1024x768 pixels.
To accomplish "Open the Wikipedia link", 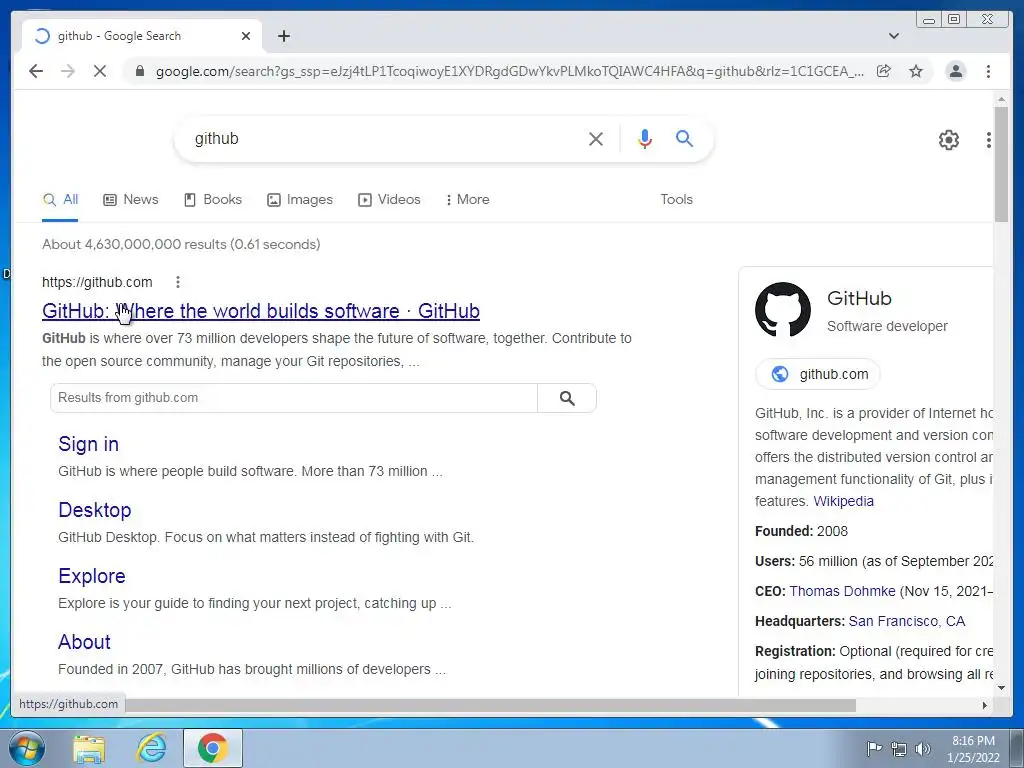I will 843,501.
